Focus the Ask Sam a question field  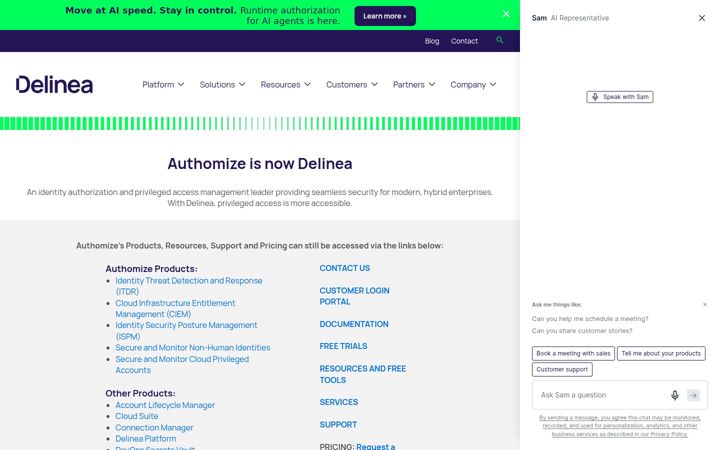tap(603, 395)
